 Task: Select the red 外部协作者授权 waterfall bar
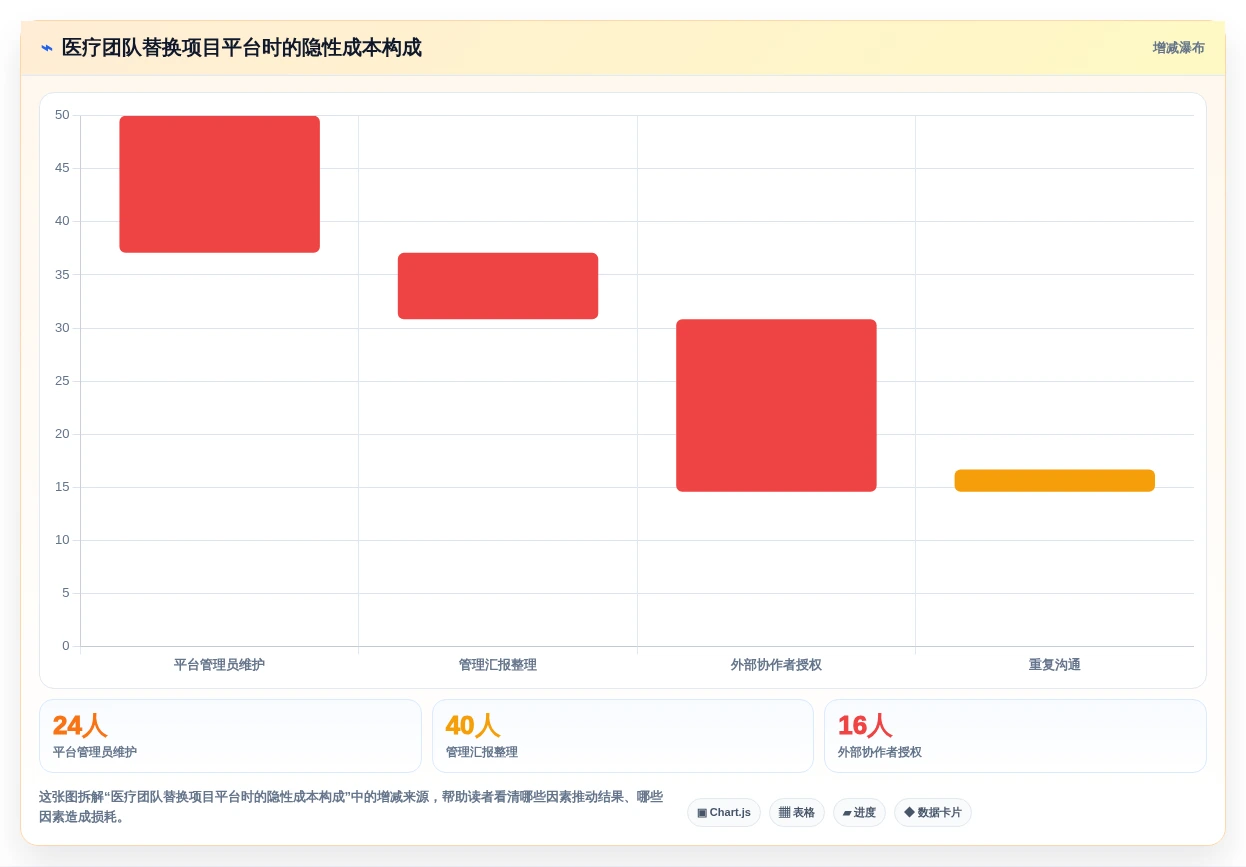pos(776,405)
